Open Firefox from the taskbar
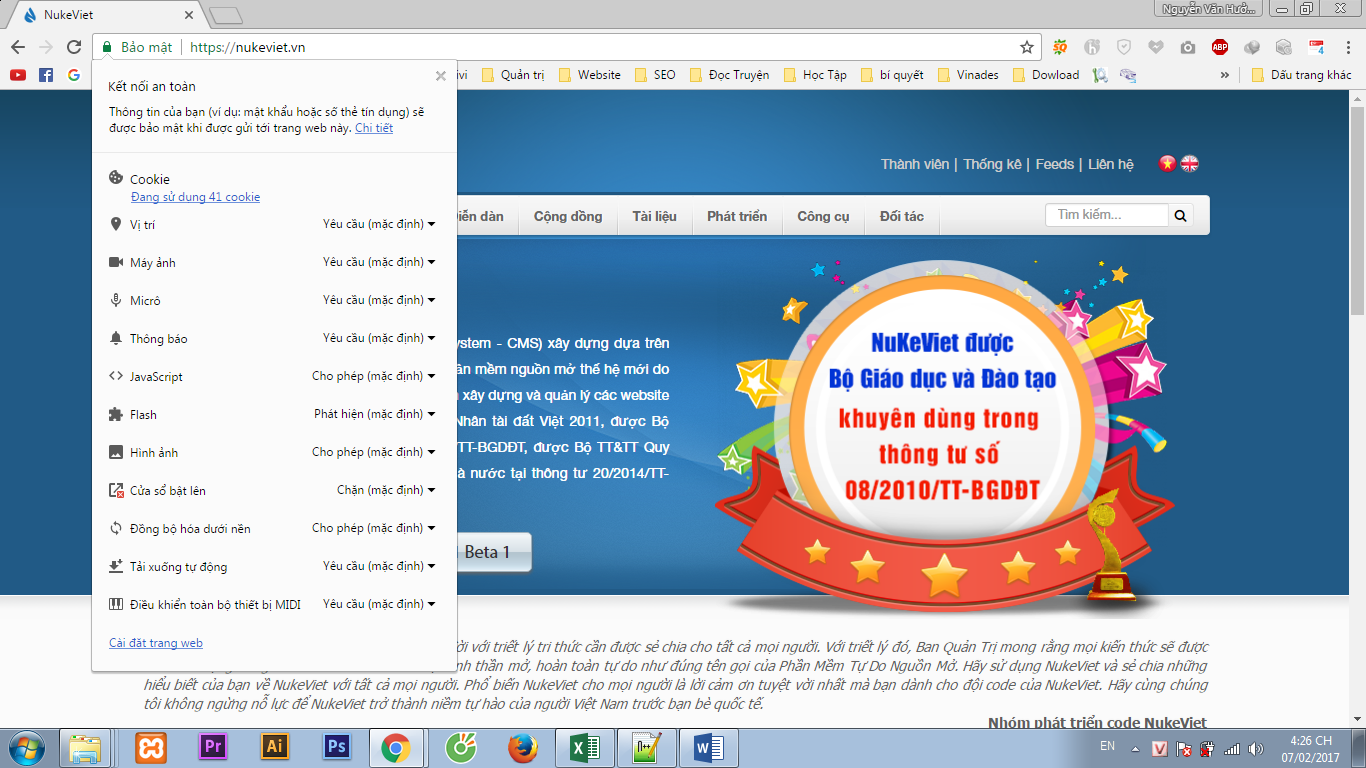The width and height of the screenshot is (1366, 768). click(522, 747)
